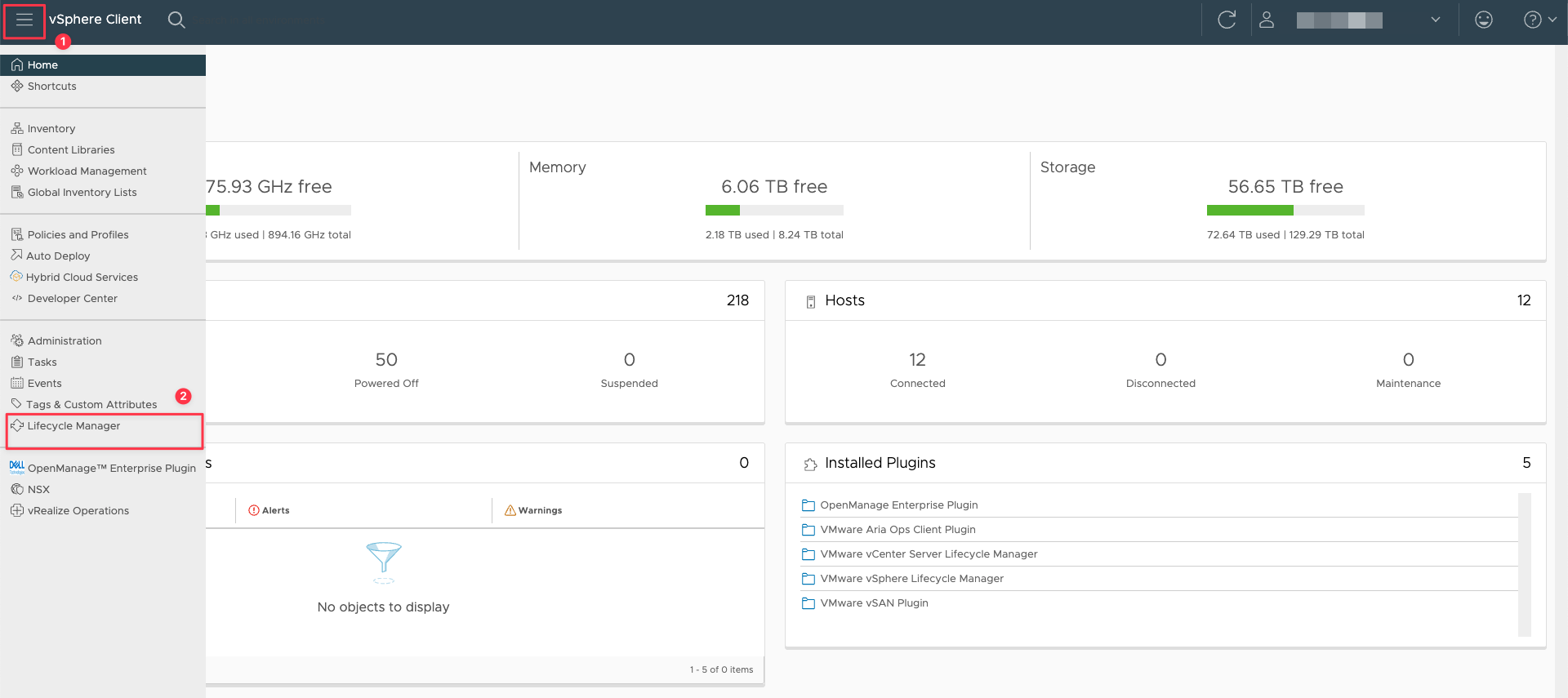Open Inventory from navigation menu
The image size is (1568, 698).
tap(103, 129)
